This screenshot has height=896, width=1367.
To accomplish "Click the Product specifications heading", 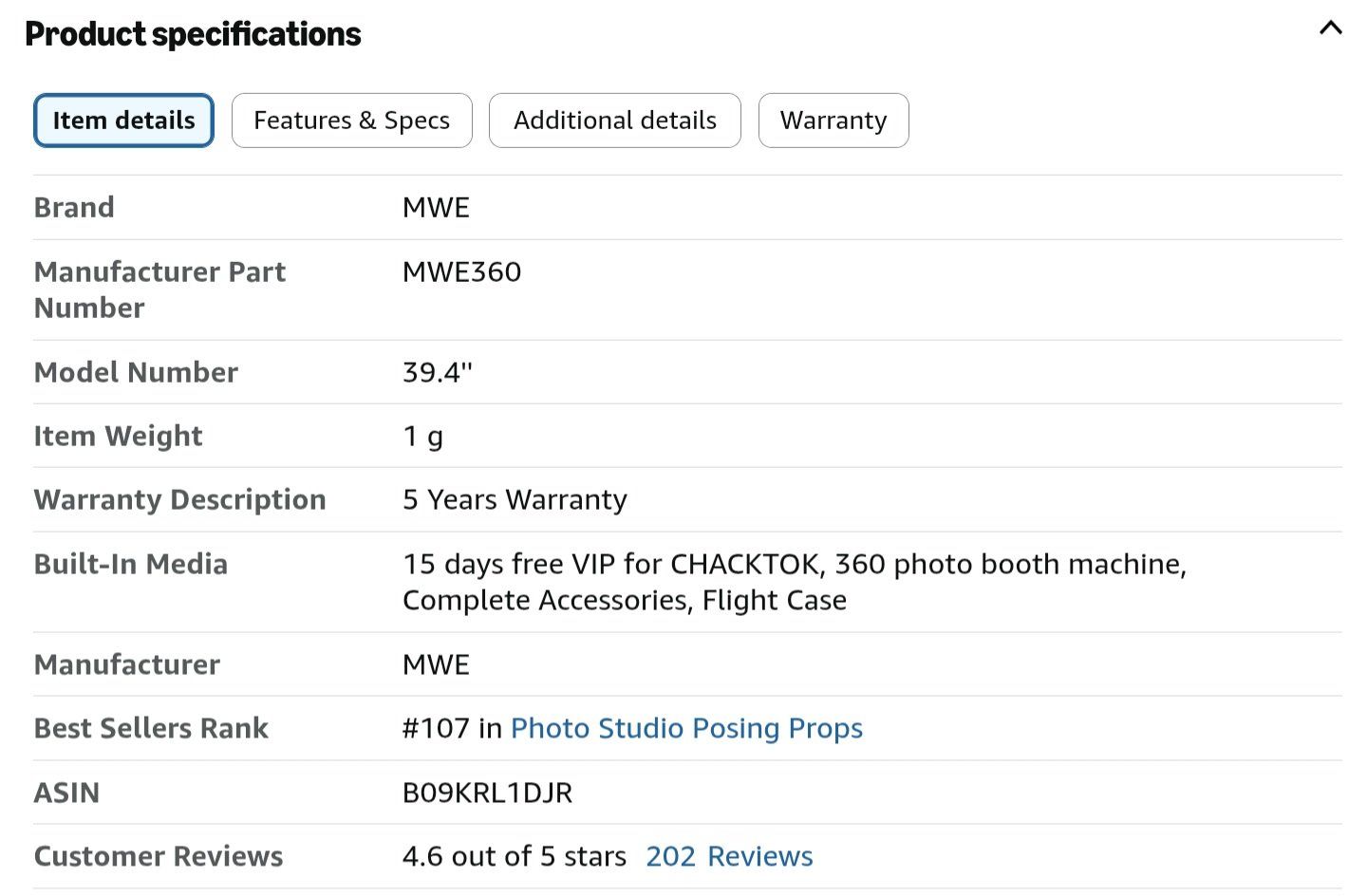I will point(193,34).
